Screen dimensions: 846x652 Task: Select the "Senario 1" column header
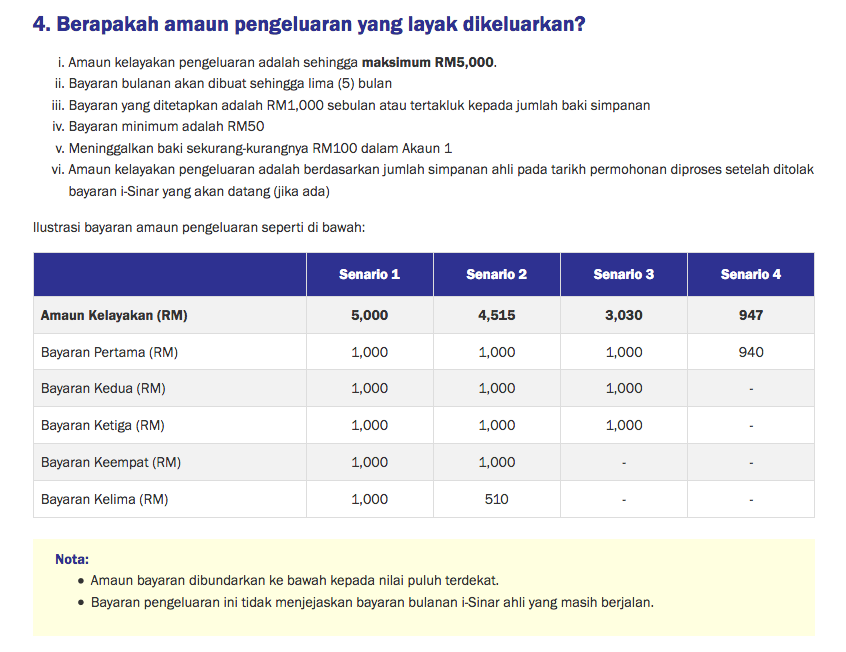pyautogui.click(x=369, y=274)
